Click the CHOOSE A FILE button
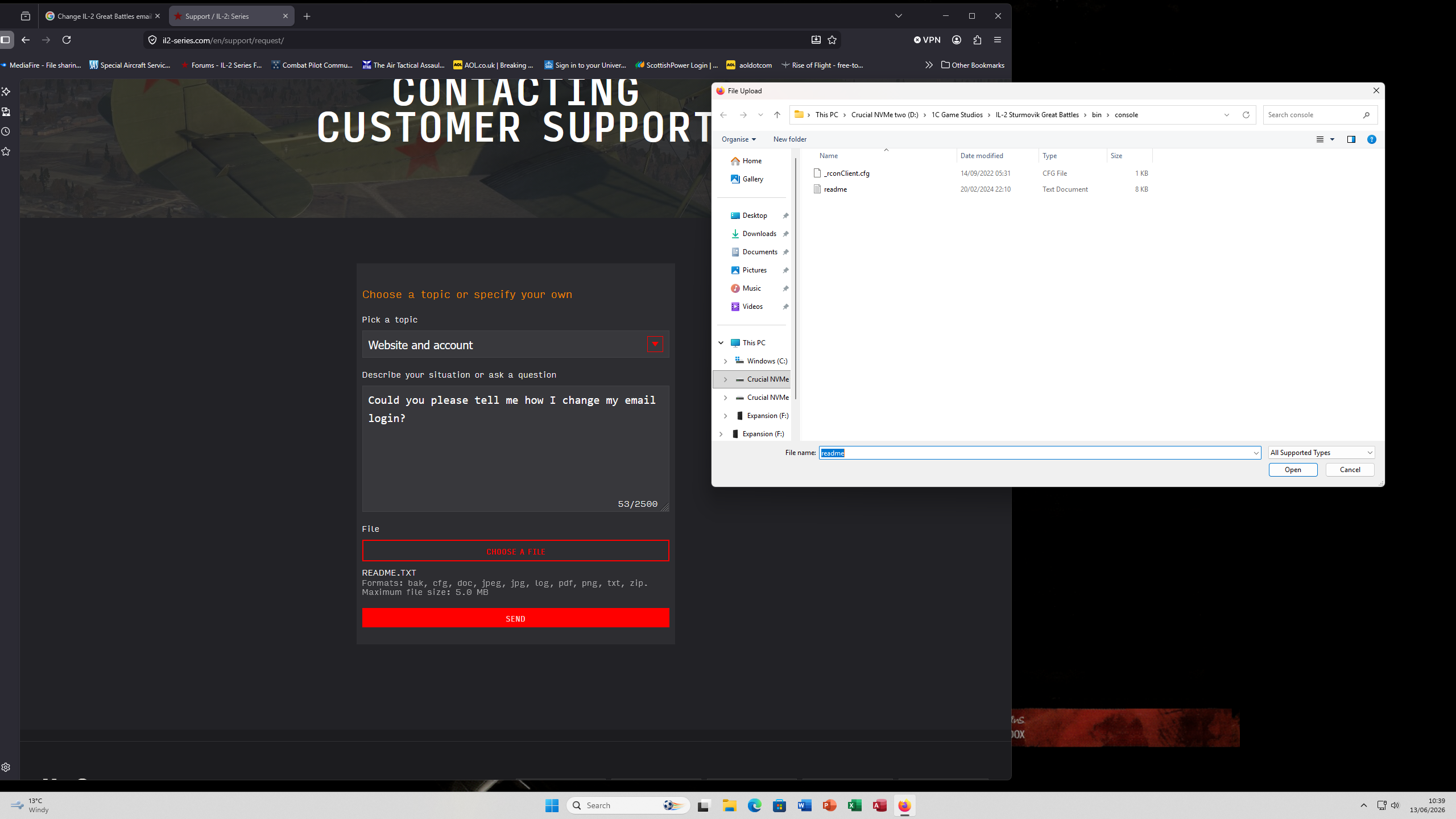The height and width of the screenshot is (819, 1456). pyautogui.click(x=515, y=551)
